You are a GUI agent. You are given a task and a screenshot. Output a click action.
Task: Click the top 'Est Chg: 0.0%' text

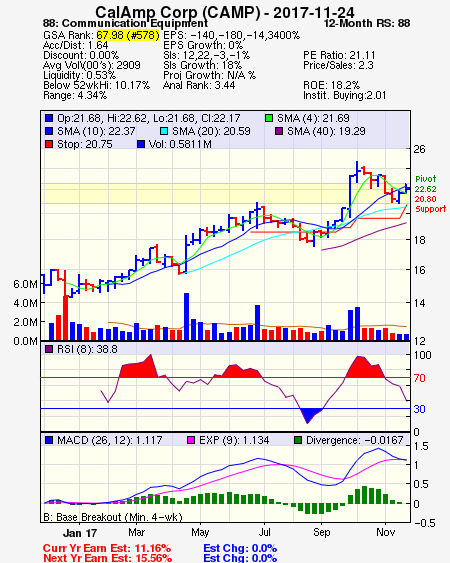click(x=240, y=548)
